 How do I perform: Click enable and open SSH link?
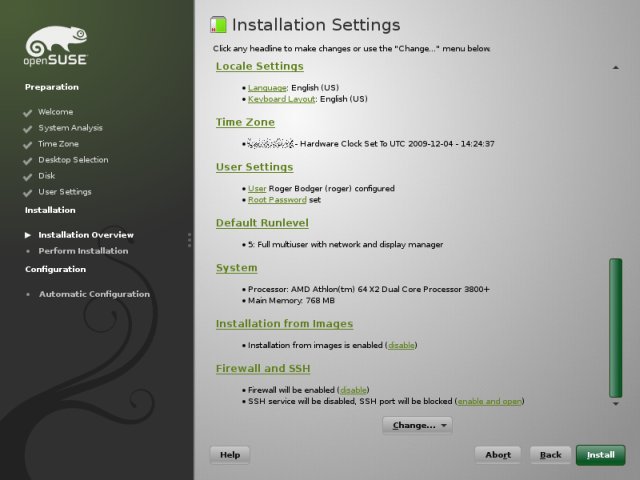click(x=489, y=402)
